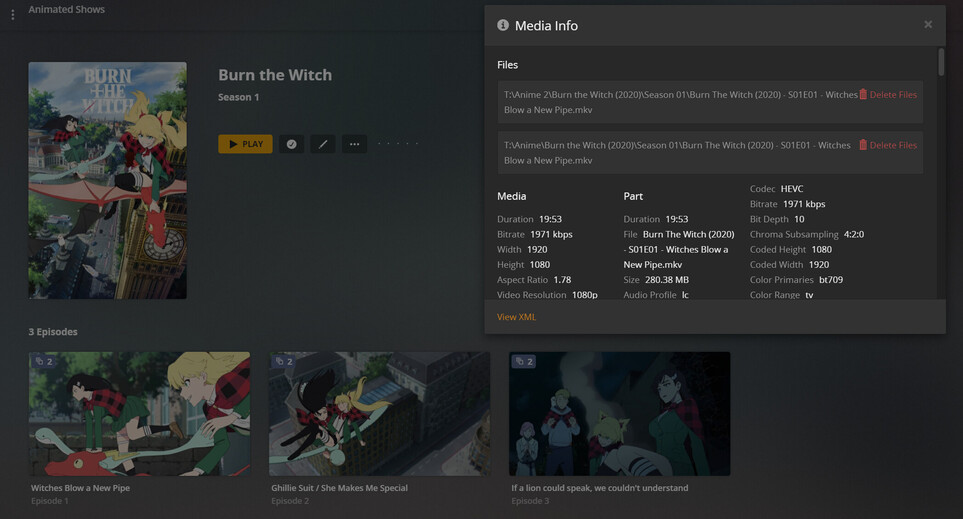Click the Episode 1 label
The width and height of the screenshot is (963, 519).
(x=50, y=501)
